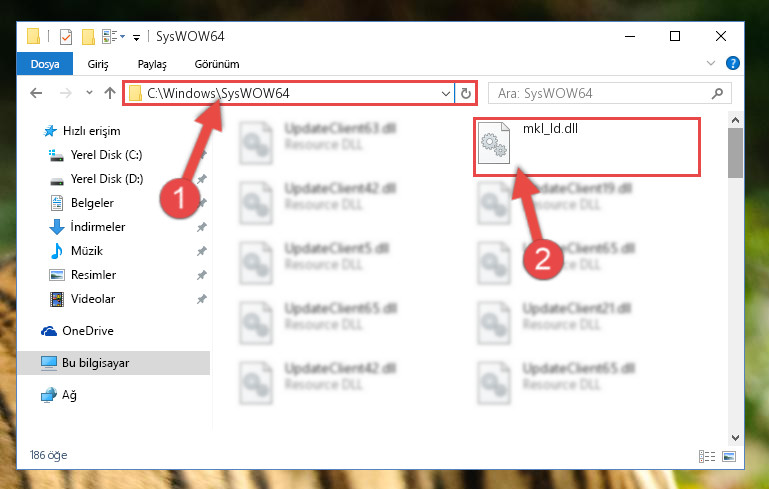
Task: Switch to the Görünüm ribbon tab
Action: click(217, 64)
